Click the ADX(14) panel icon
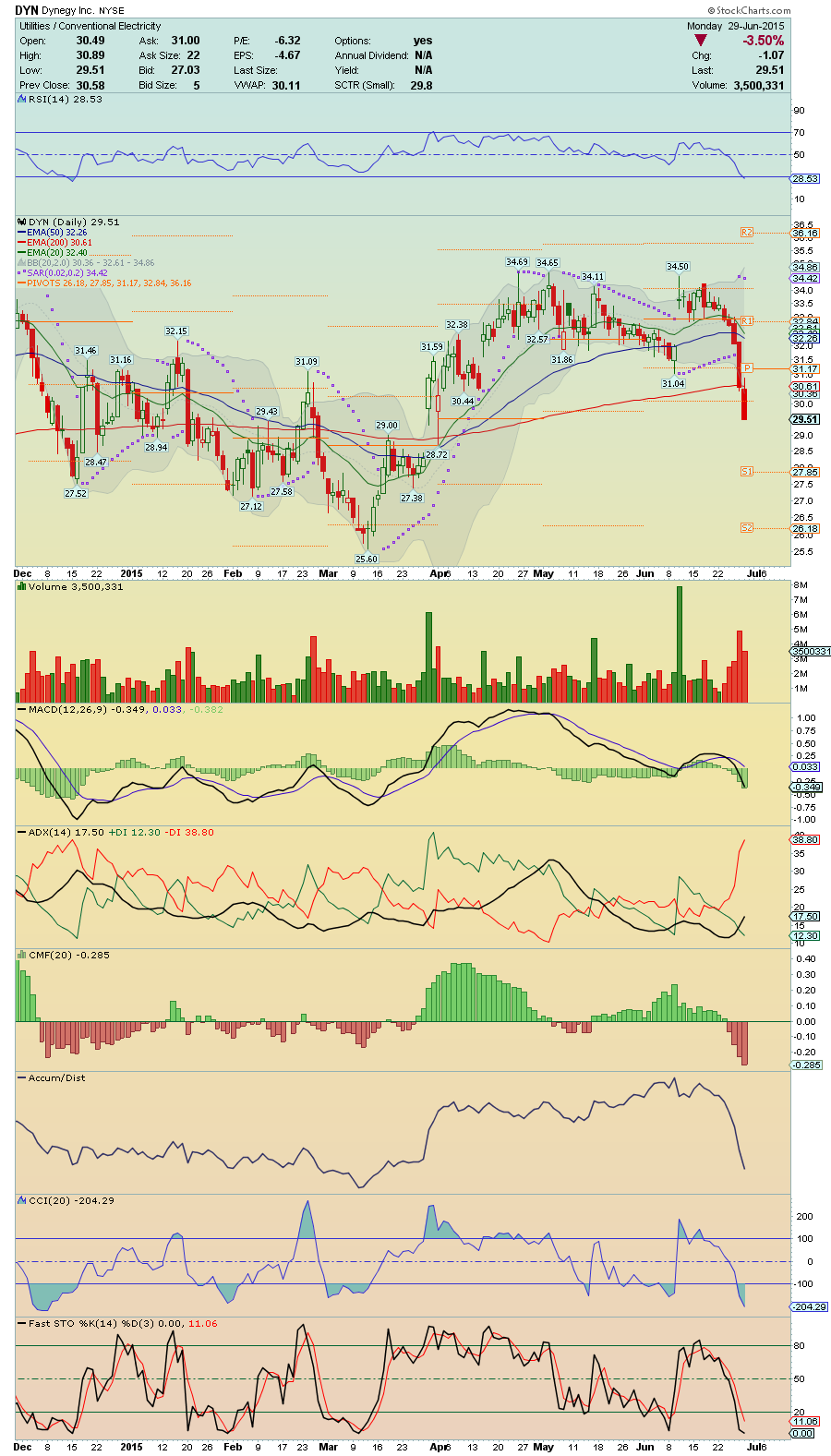The height and width of the screenshot is (1456, 831). click(x=22, y=832)
